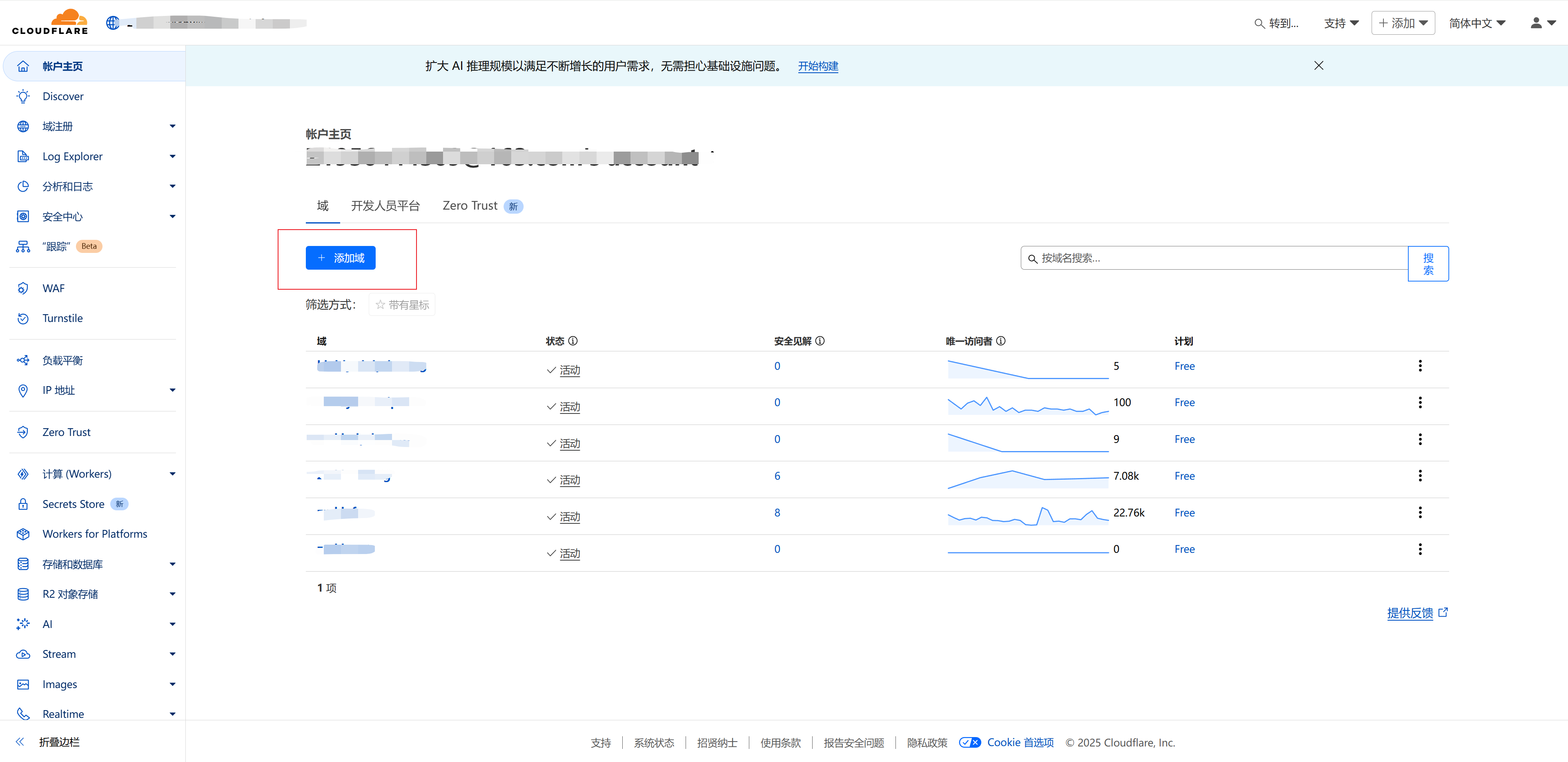The image size is (1568, 762).
Task: Click the Realtime phone icon
Action: [23, 714]
